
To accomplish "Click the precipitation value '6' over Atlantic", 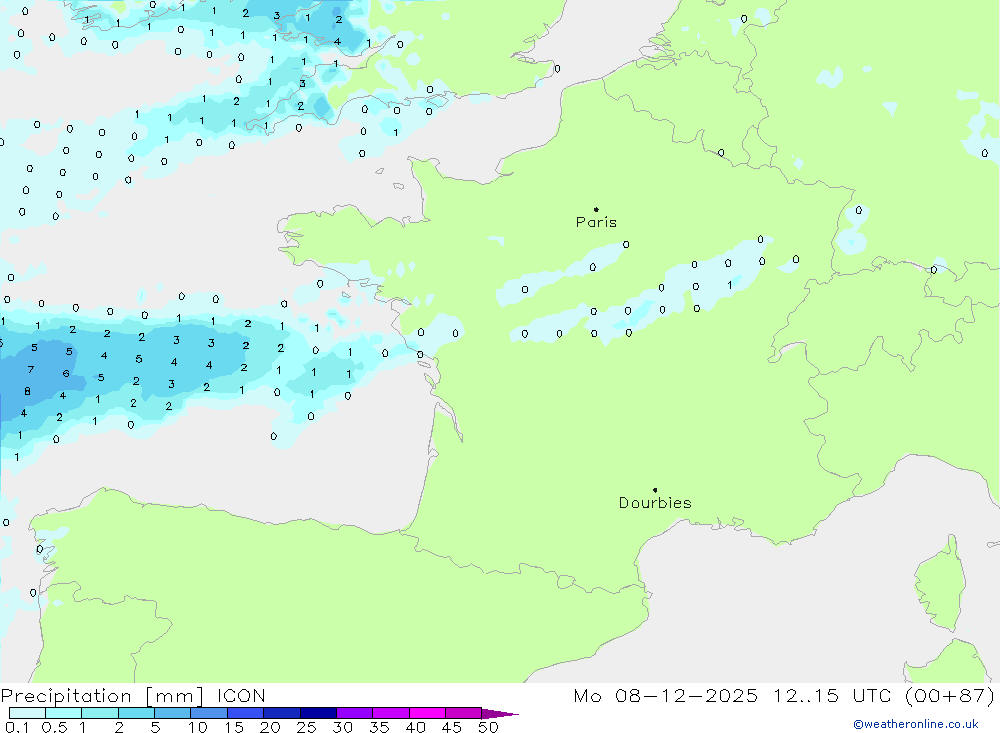I will pyautogui.click(x=66, y=374).
